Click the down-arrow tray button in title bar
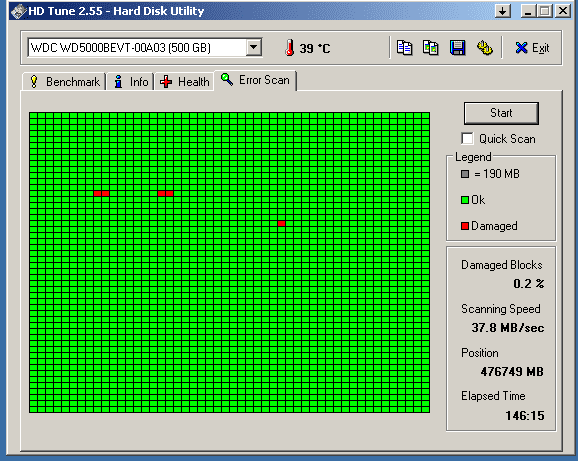The width and height of the screenshot is (578, 461). click(x=502, y=11)
